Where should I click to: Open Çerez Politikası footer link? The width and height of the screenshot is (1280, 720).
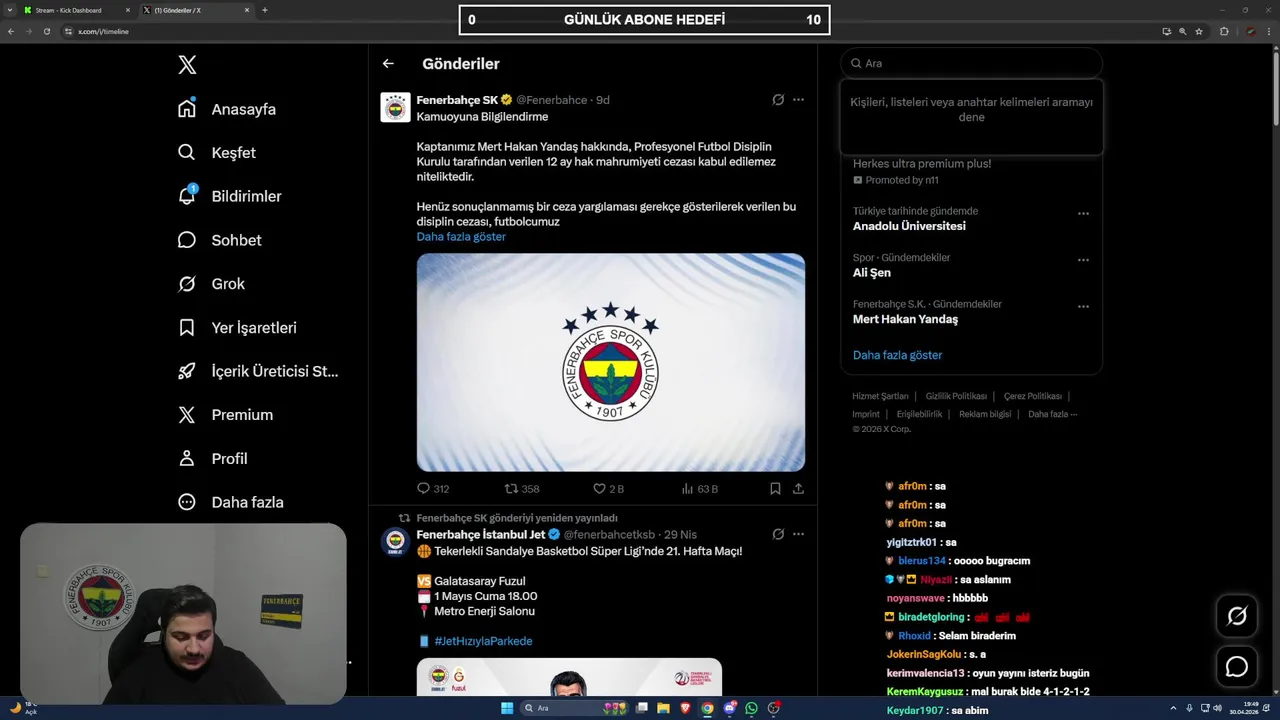(1033, 396)
